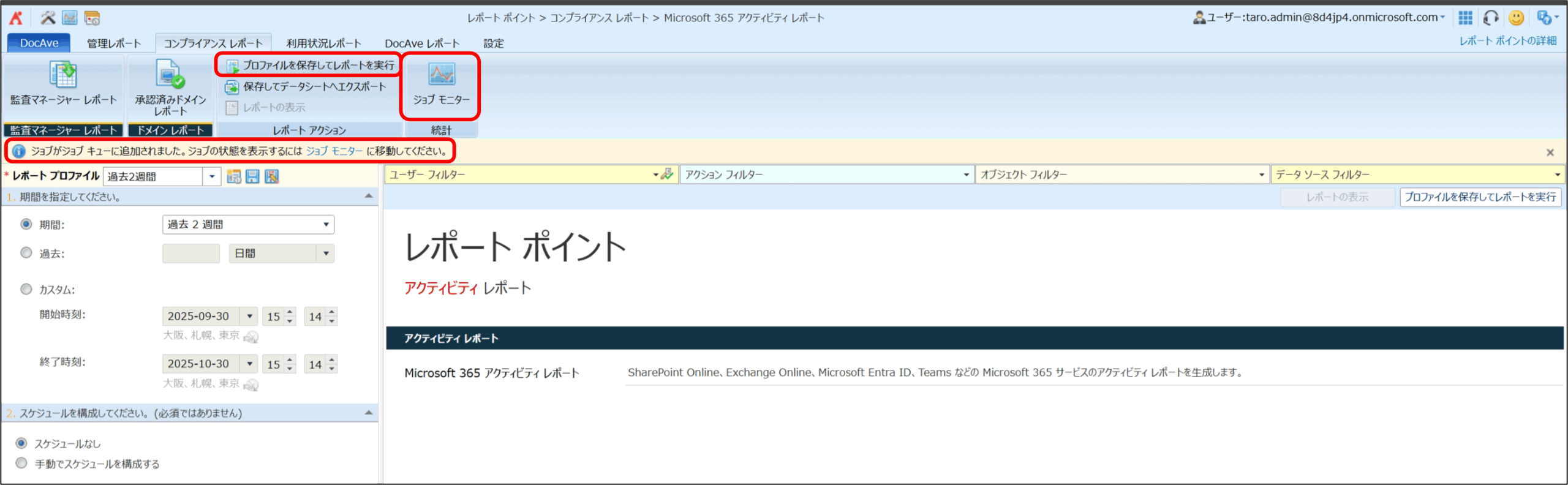This screenshot has width=1568, height=485.
Task: Select the カスタム radio button
Action: (26, 289)
